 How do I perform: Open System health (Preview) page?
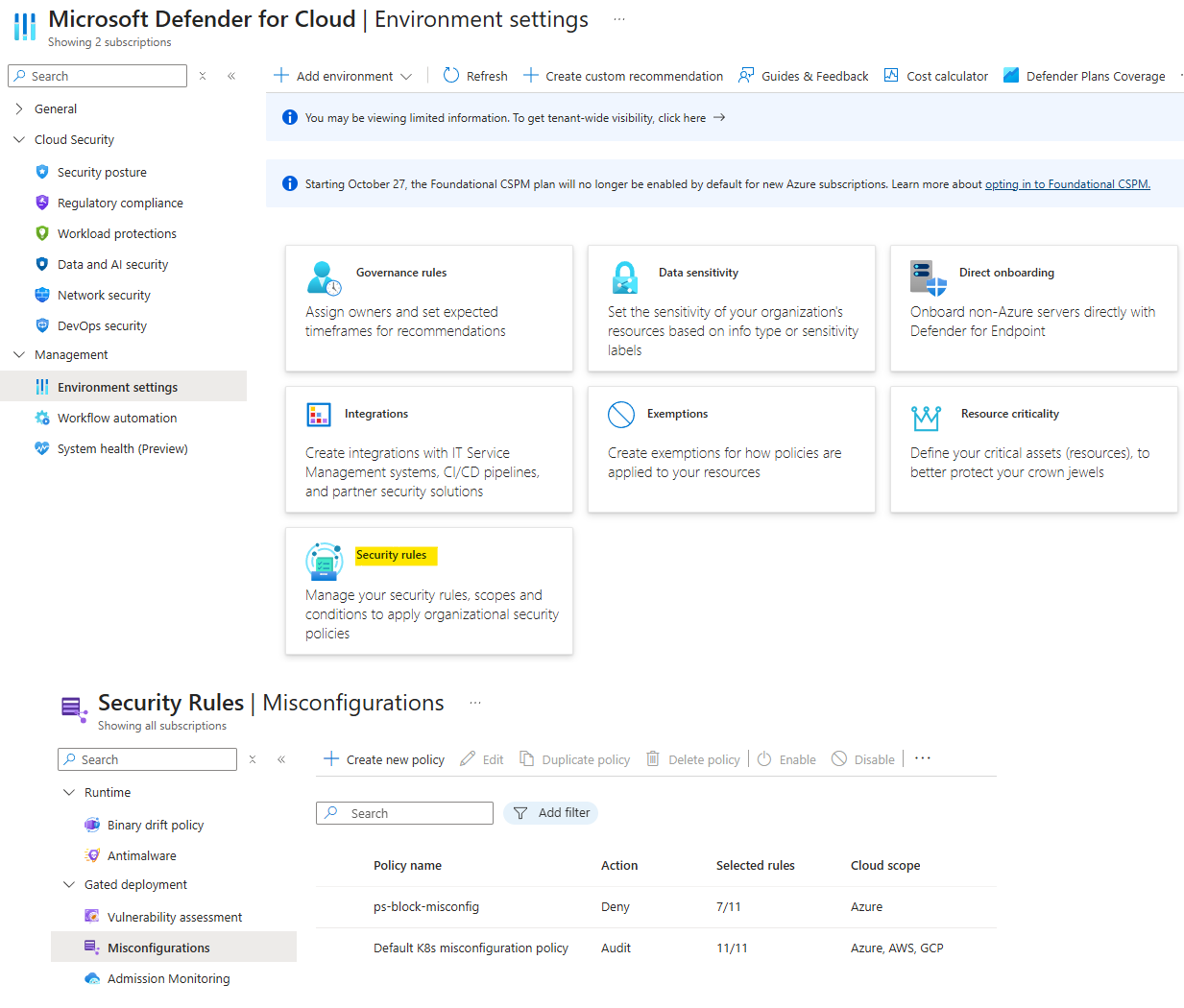[122, 448]
